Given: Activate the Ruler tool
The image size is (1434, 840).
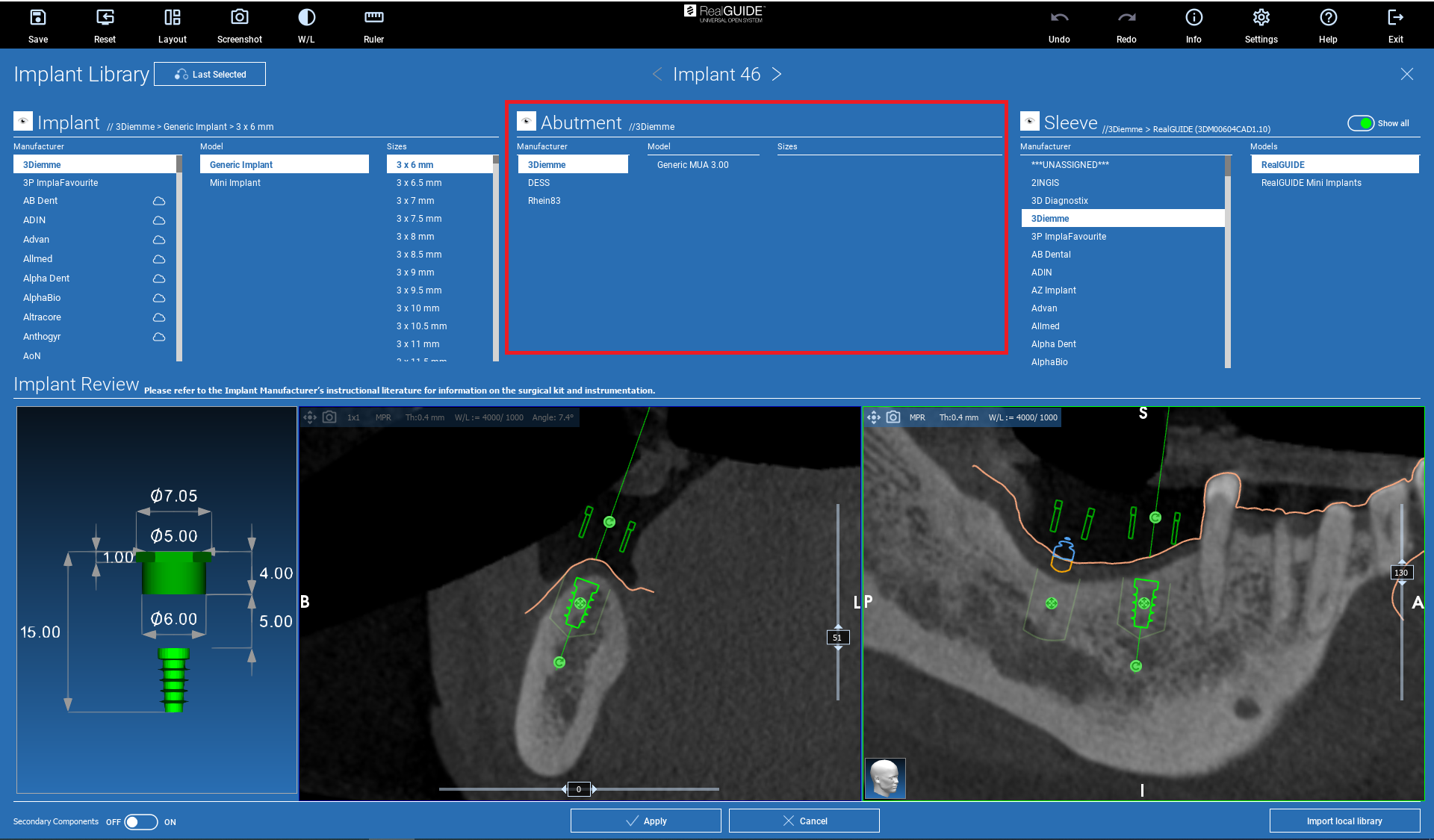Looking at the screenshot, I should coord(373,18).
